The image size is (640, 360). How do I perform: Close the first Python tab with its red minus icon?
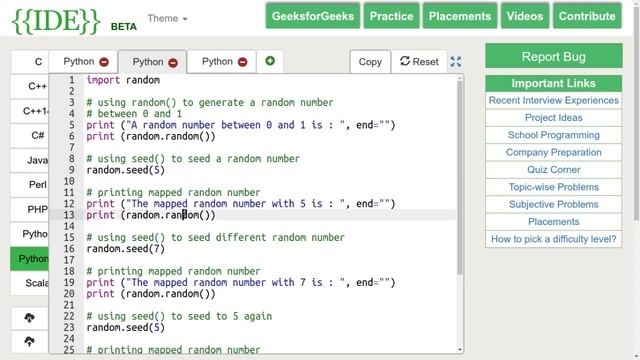[104, 62]
